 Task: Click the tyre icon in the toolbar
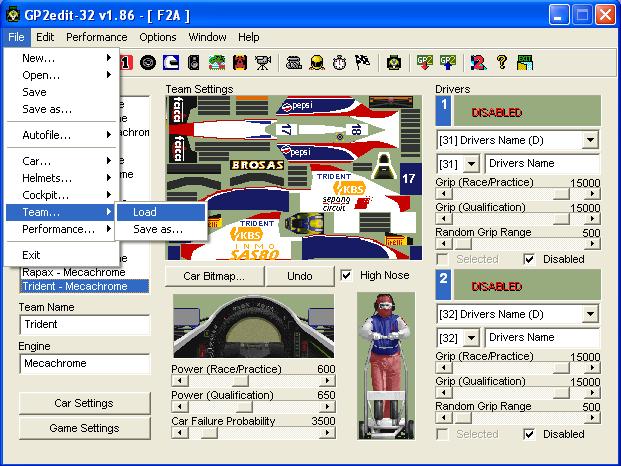click(x=148, y=62)
